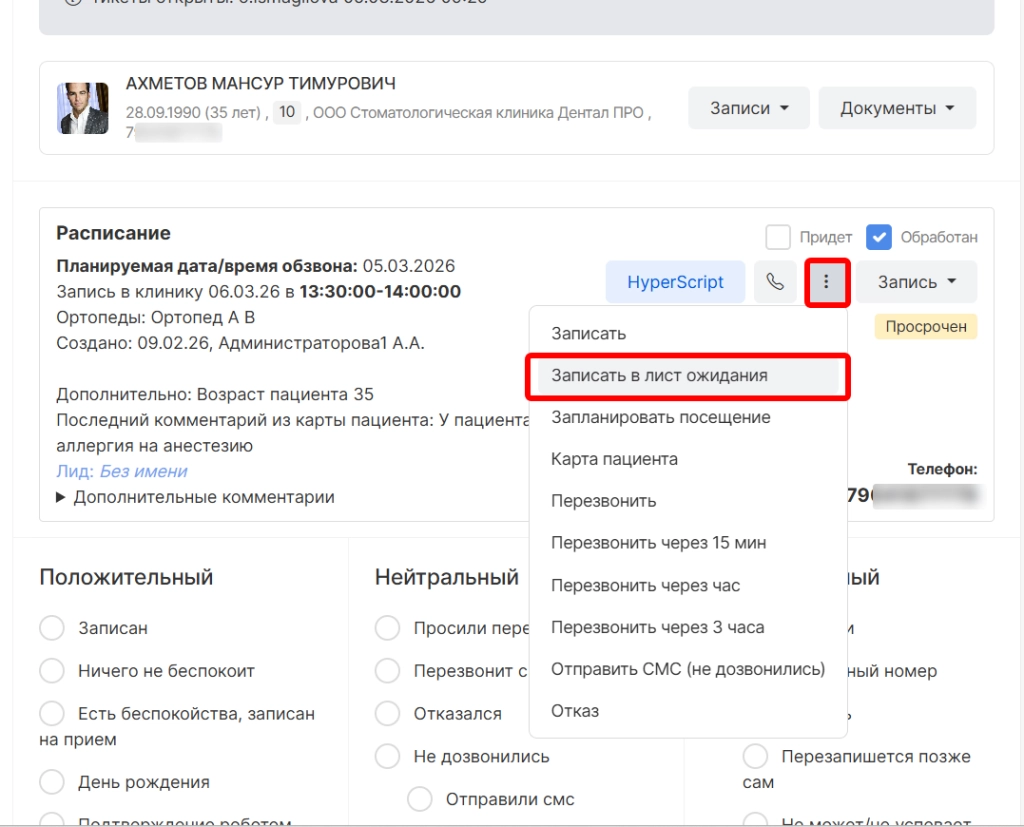Image resolution: width=1024 pixels, height=827 pixels.
Task: Click the patient avatar photo
Action: [83, 108]
